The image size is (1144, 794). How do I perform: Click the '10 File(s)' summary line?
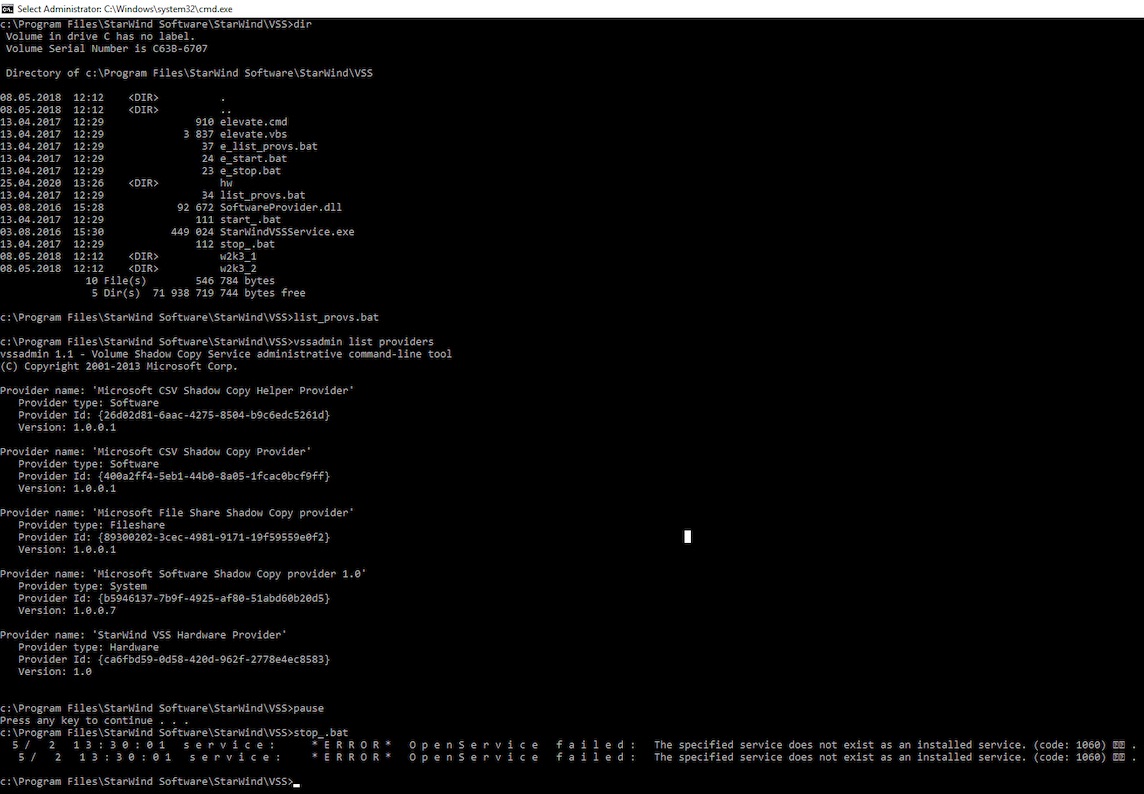pos(180,281)
